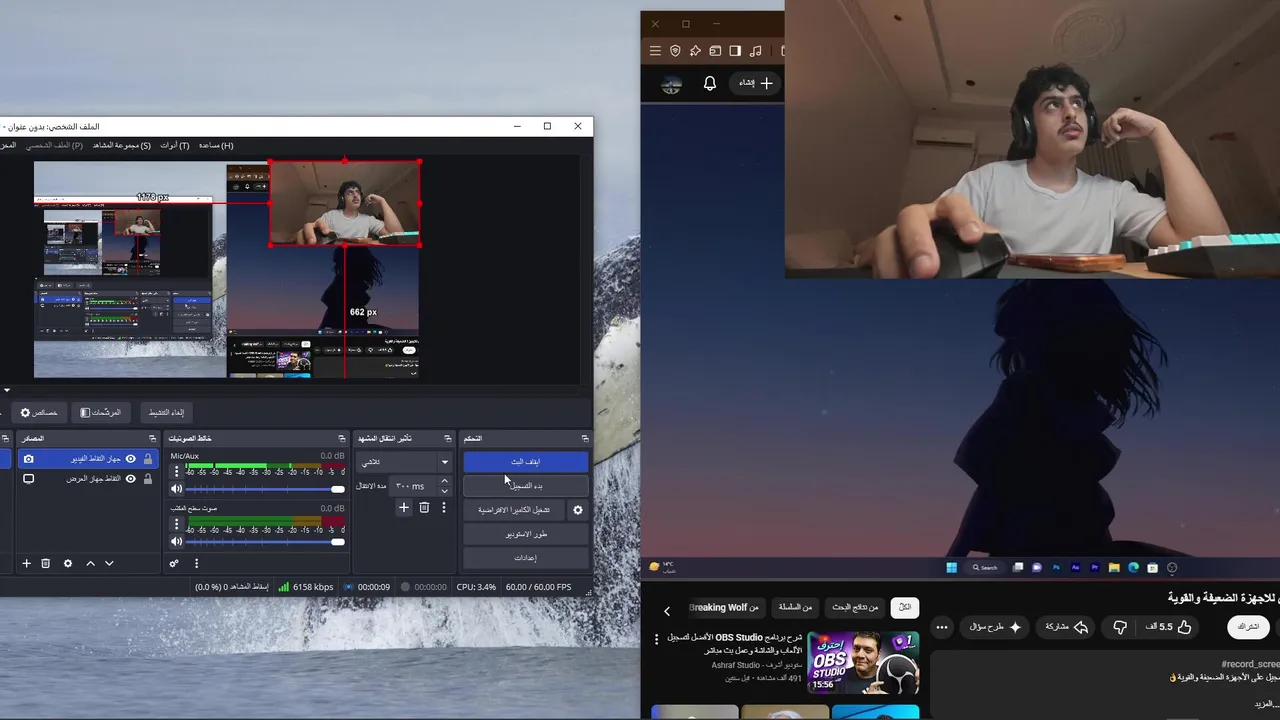Viewport: 1280px width, 720px height.
Task: Toggle lock on video capture device source
Action: pyautogui.click(x=148, y=459)
